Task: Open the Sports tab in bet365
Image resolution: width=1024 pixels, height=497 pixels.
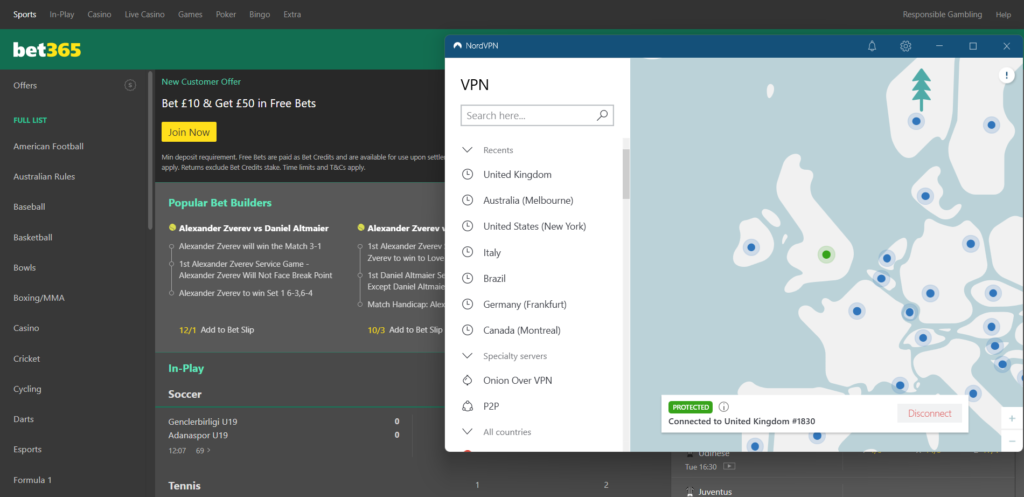Action: (25, 14)
